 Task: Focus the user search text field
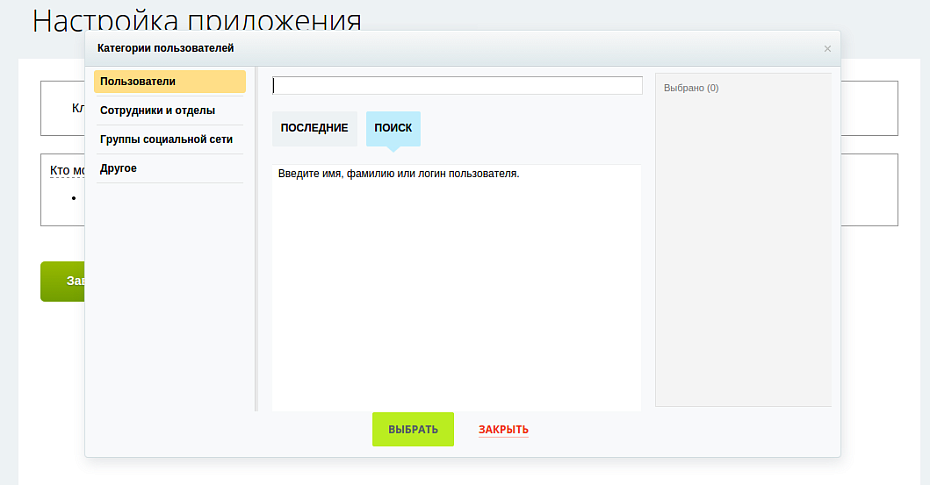point(457,85)
